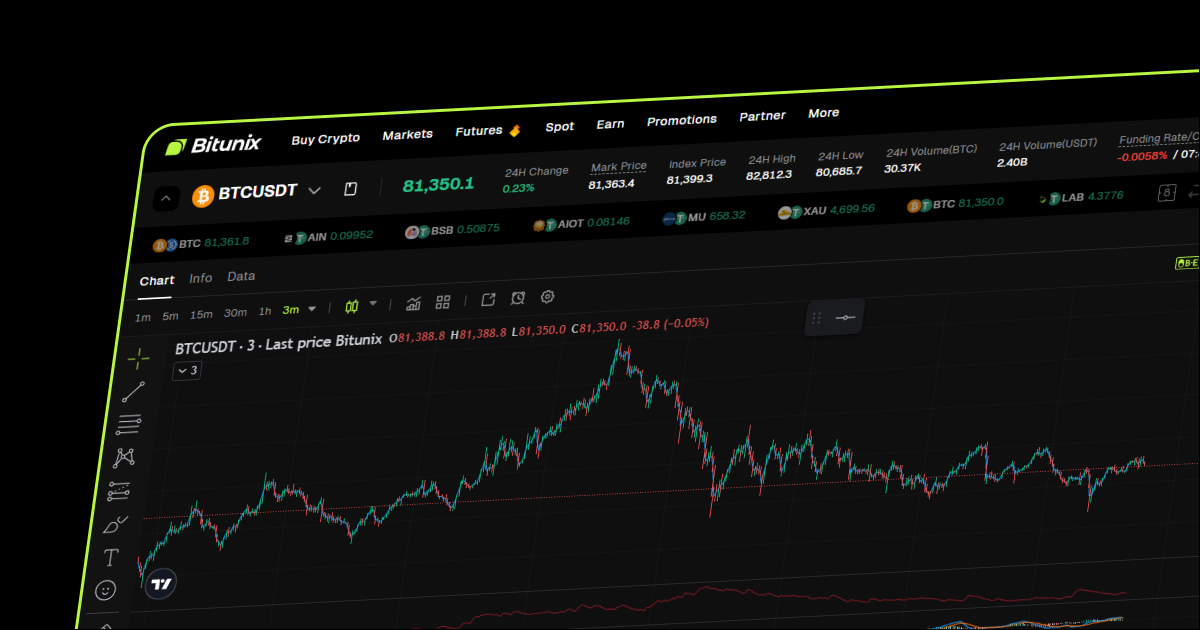
Task: Switch to the Chart tab
Action: 157,281
